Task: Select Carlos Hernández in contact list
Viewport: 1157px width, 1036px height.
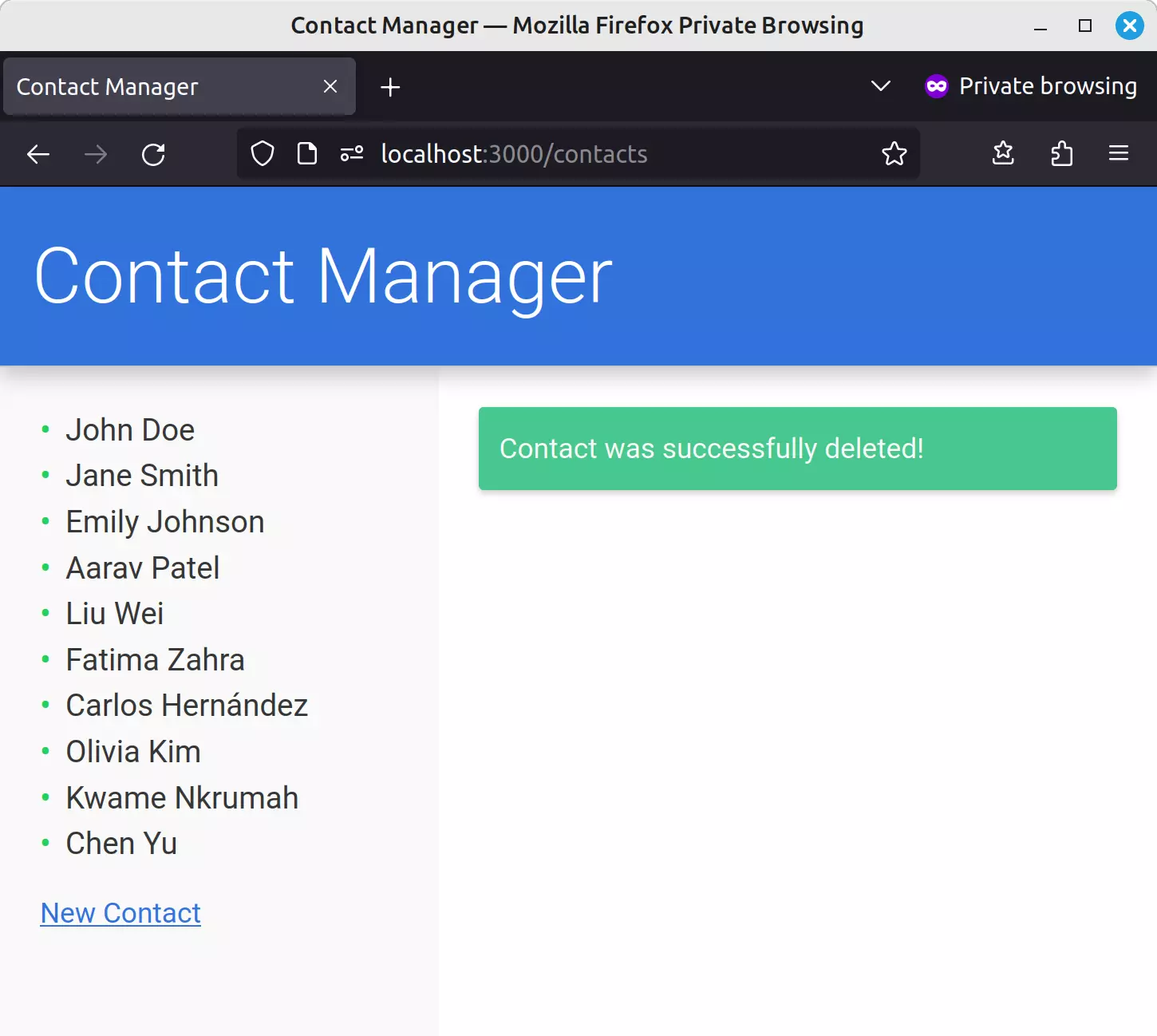Action: [x=187, y=706]
